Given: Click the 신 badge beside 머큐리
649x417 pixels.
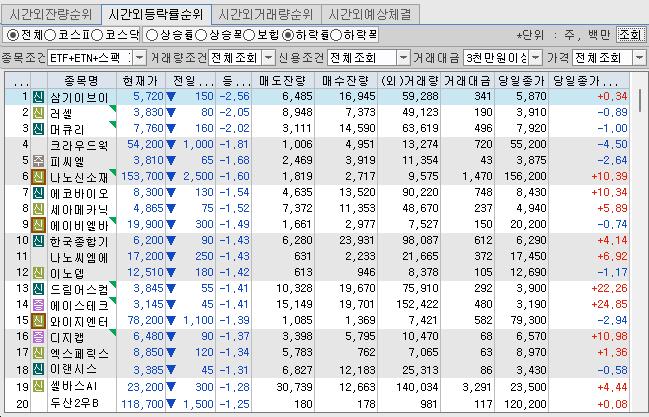Looking at the screenshot, I should (x=38, y=129).
